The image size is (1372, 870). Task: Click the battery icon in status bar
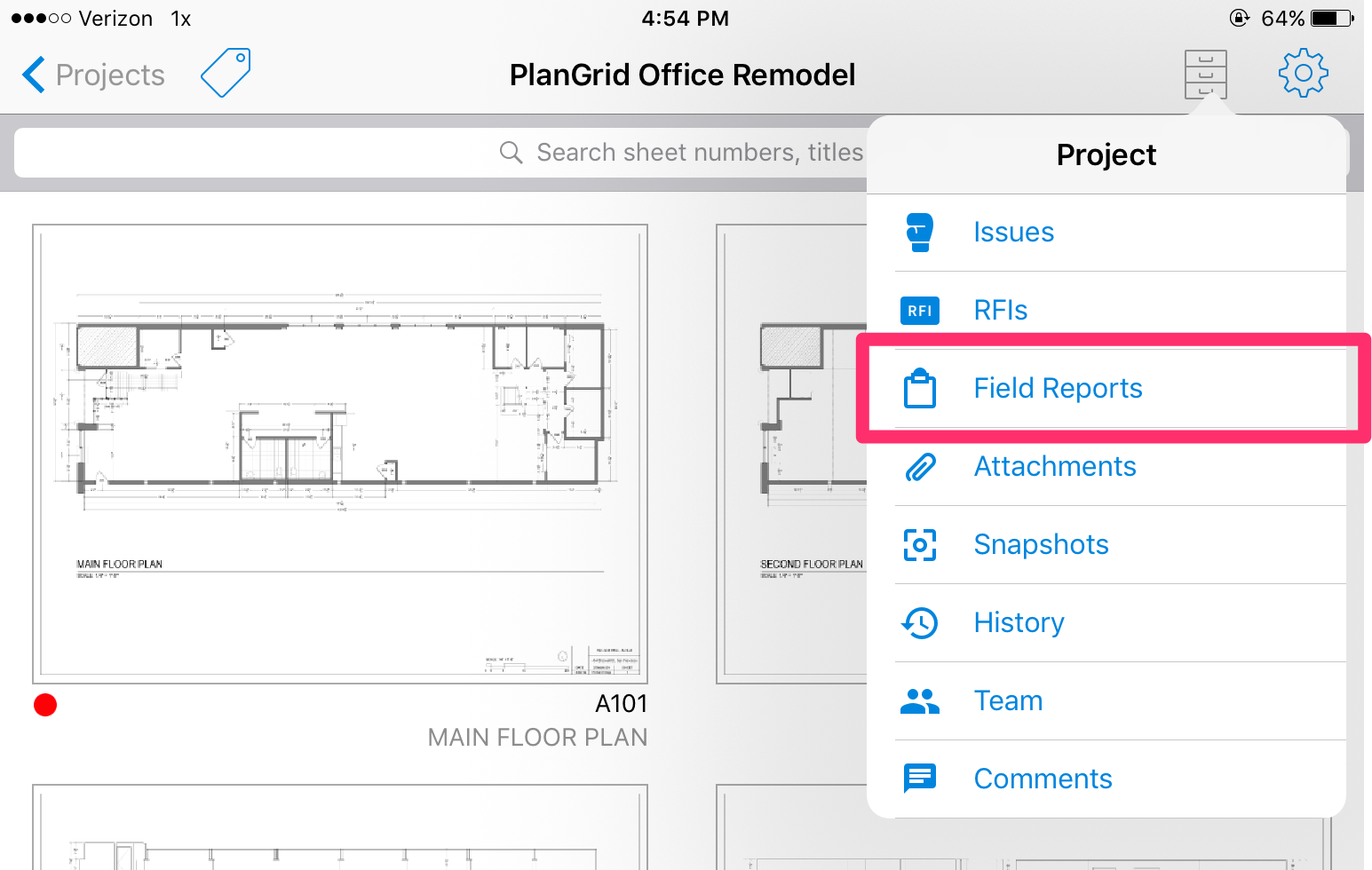1332,18
